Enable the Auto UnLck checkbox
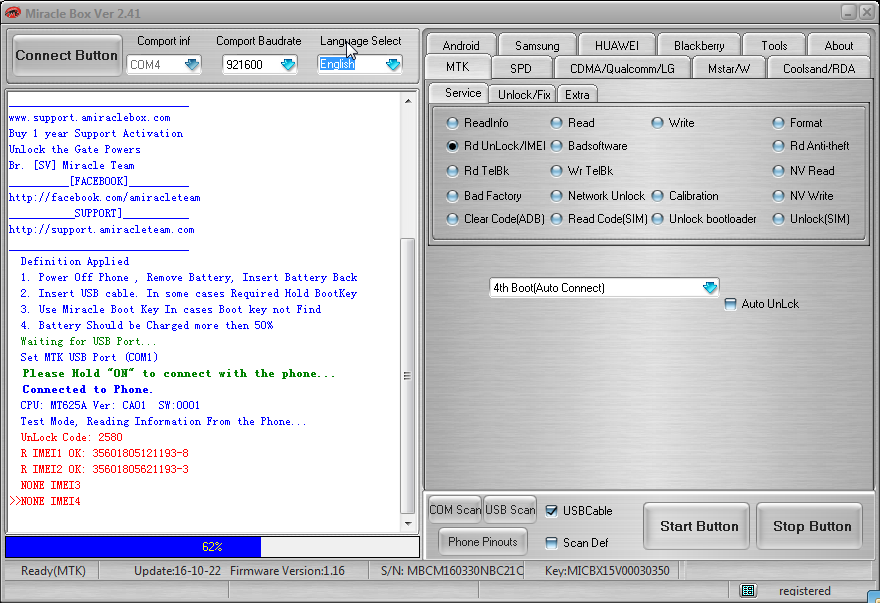This screenshot has width=880, height=603. pos(730,304)
